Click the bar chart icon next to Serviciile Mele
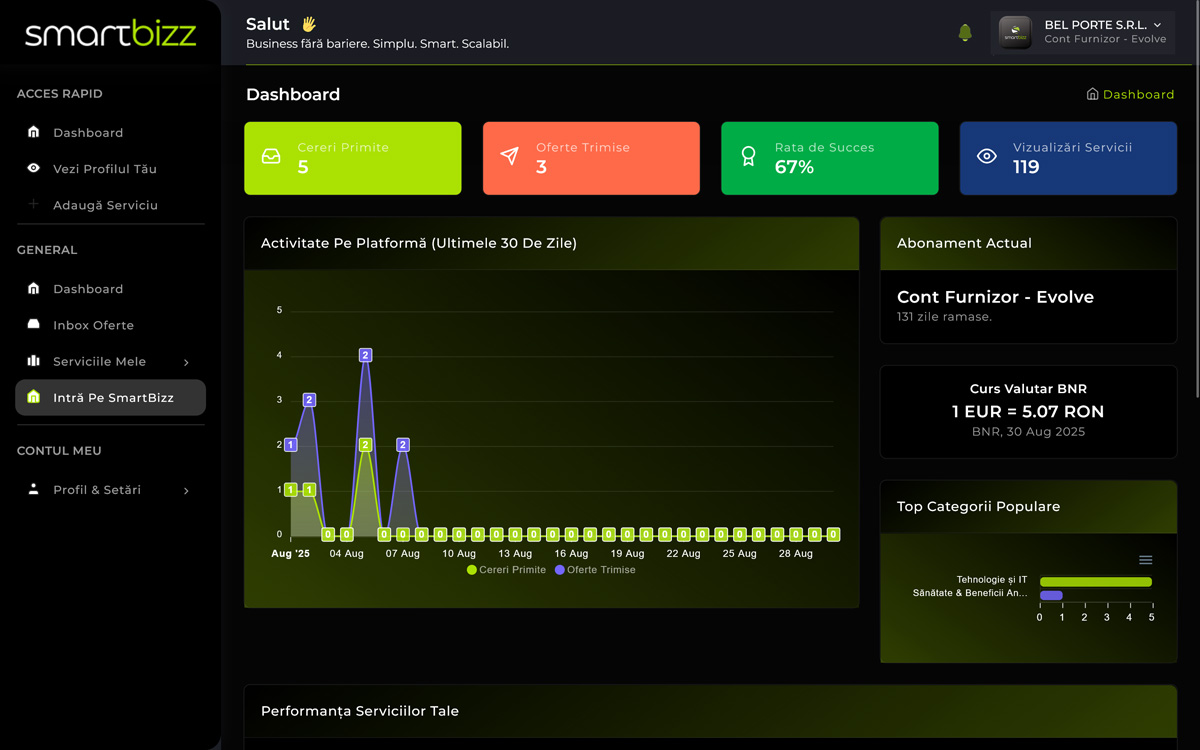This screenshot has width=1200, height=750. (33, 361)
